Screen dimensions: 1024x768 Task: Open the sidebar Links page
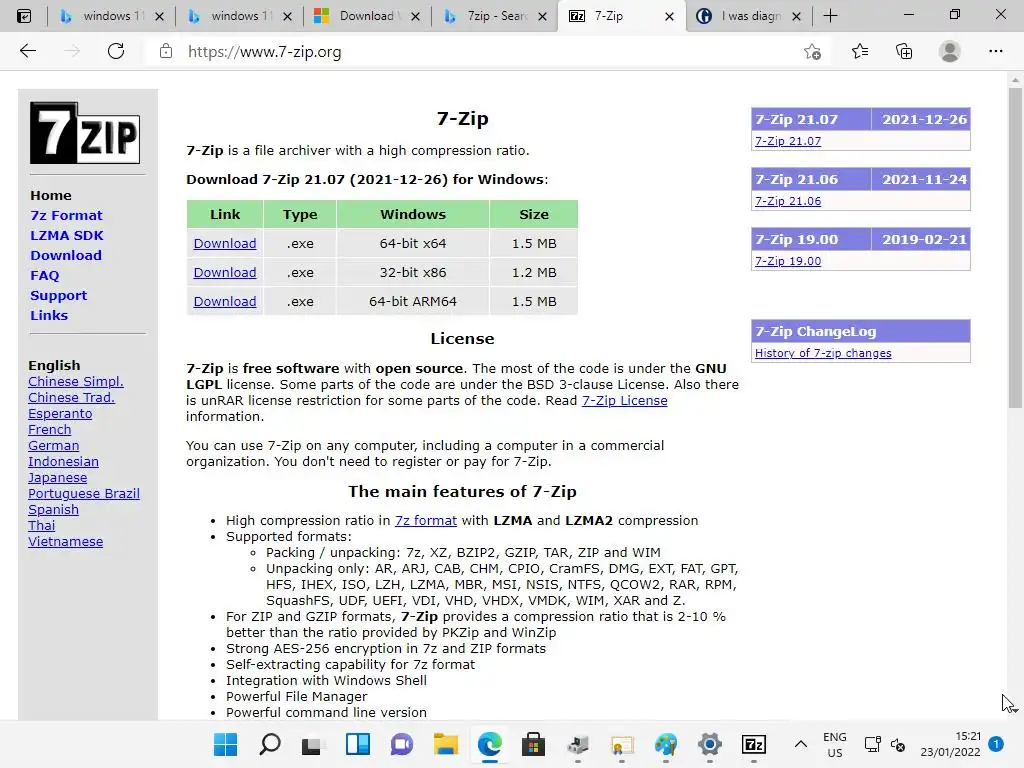[x=49, y=315]
